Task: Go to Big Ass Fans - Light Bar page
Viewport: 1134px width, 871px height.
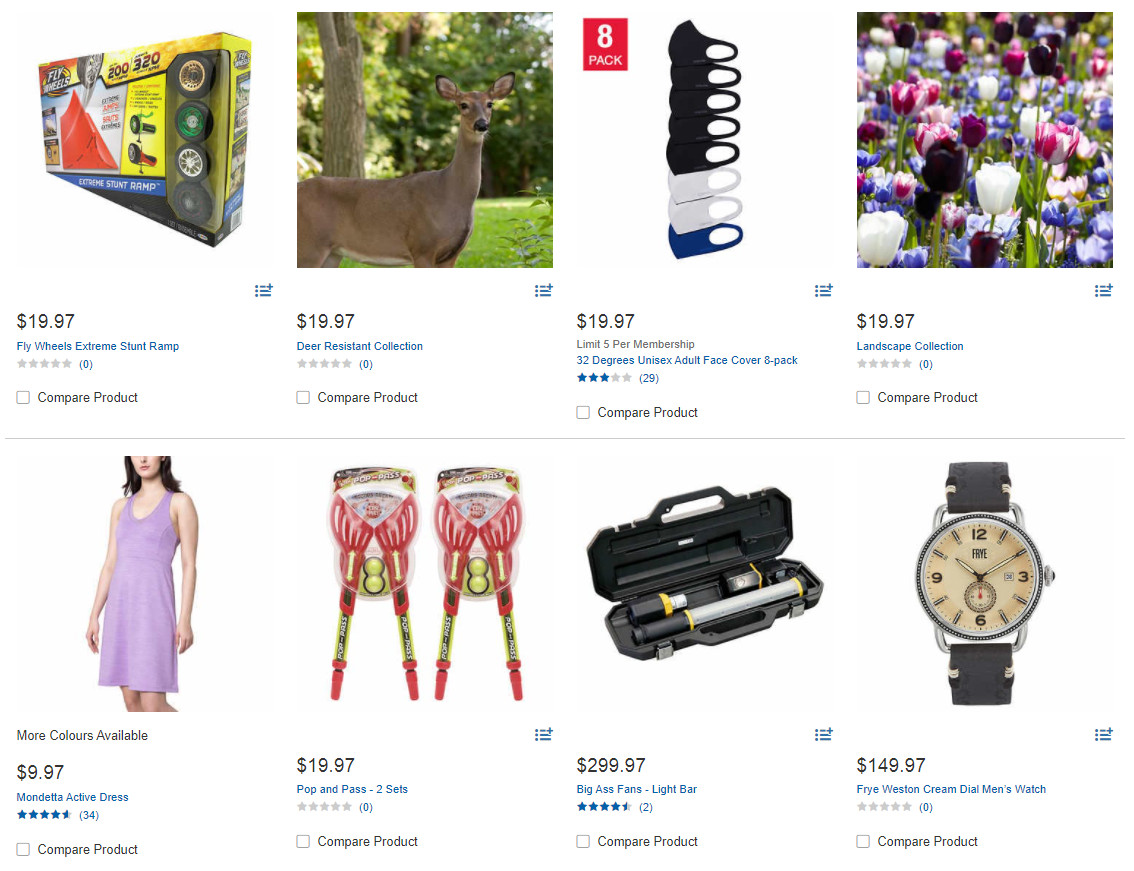Action: [x=636, y=789]
